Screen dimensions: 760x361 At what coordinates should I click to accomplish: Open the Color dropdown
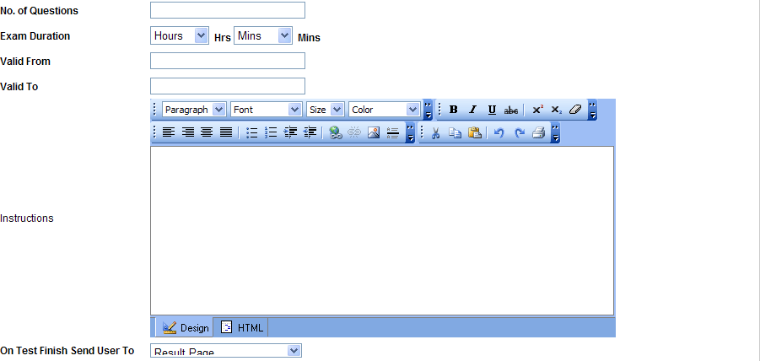coord(384,110)
